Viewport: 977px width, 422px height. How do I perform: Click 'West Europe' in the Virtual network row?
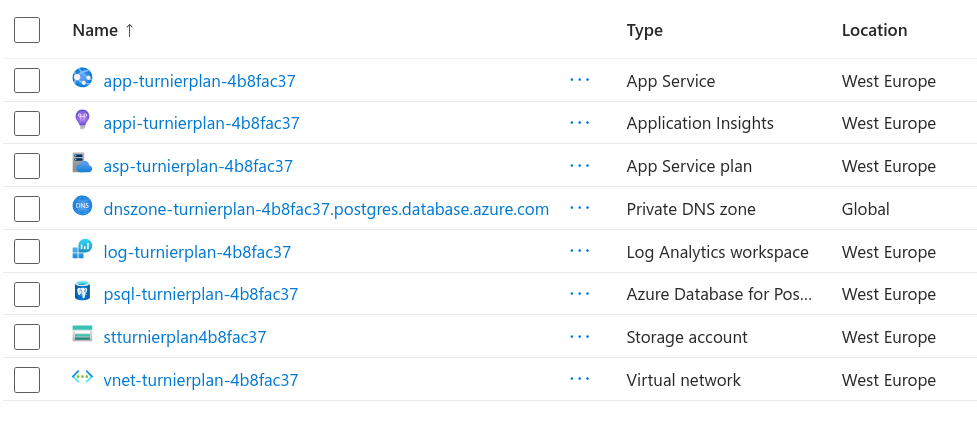click(x=889, y=380)
